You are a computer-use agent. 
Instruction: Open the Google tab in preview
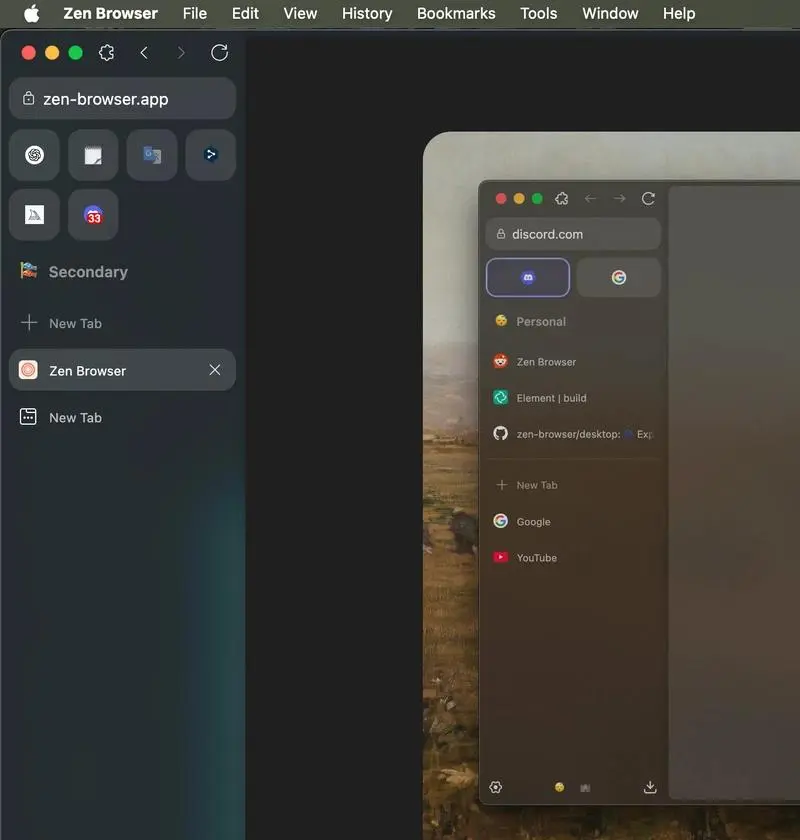[x=573, y=521]
